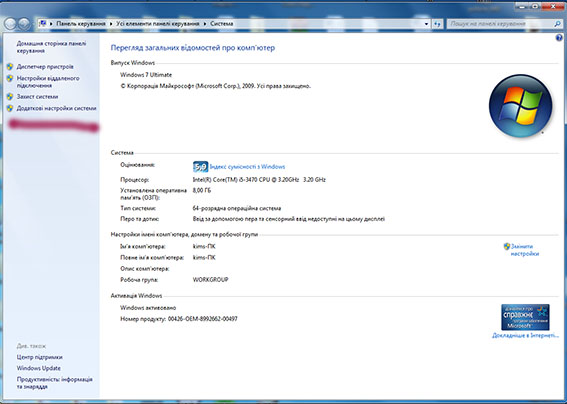Select 'Панель керування' breadcrumb

click(x=81, y=24)
